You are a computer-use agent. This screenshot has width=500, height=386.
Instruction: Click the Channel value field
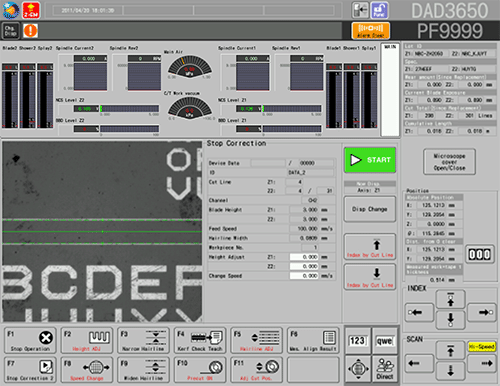tap(310, 200)
